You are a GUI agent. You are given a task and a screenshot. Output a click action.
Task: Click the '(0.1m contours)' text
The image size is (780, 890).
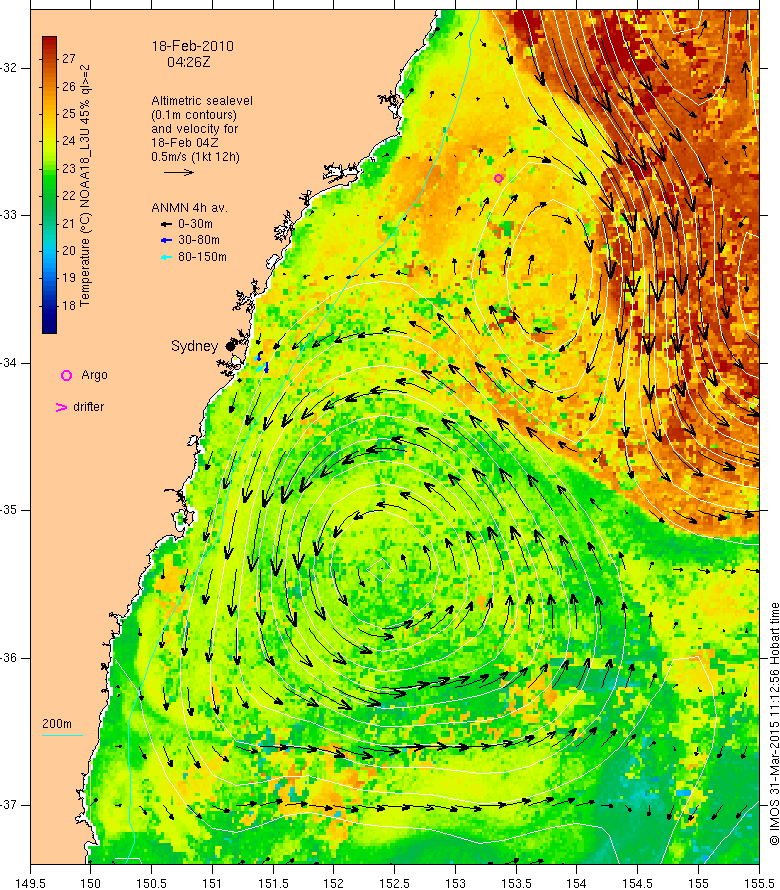194,115
